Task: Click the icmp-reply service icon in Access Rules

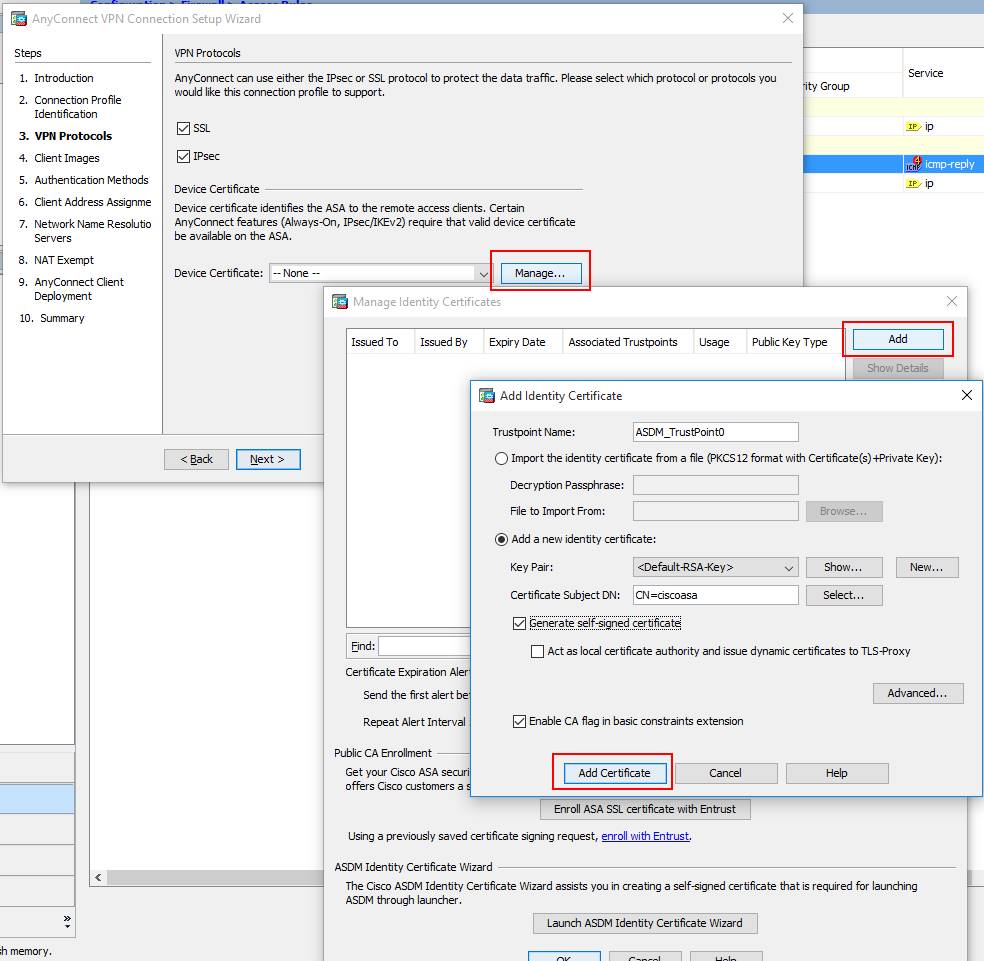Action: click(913, 164)
